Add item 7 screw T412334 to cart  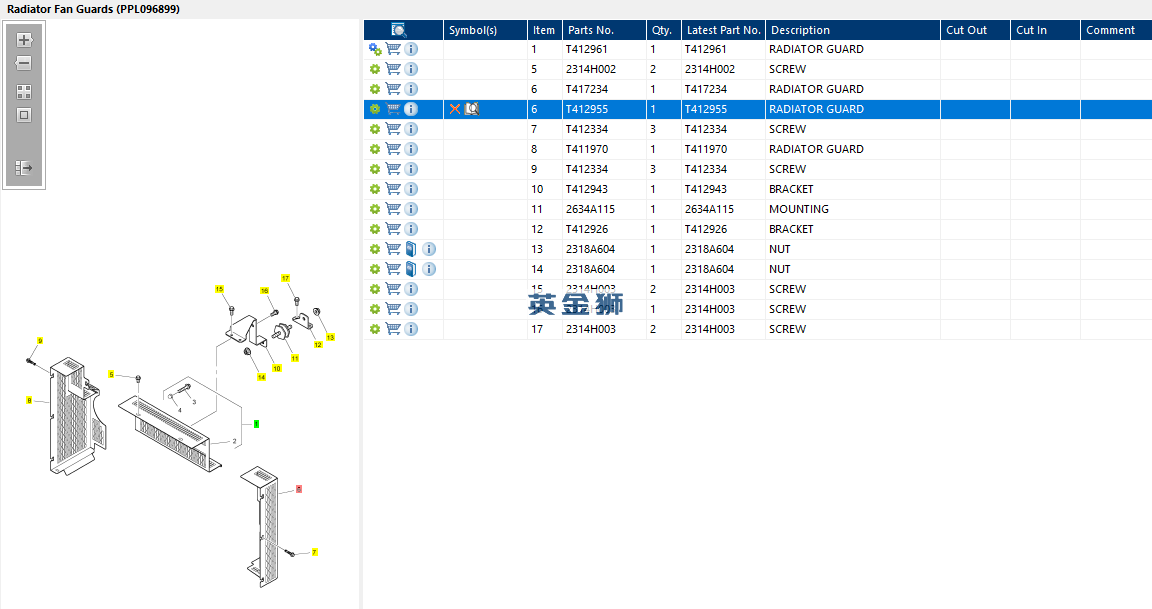click(x=393, y=129)
